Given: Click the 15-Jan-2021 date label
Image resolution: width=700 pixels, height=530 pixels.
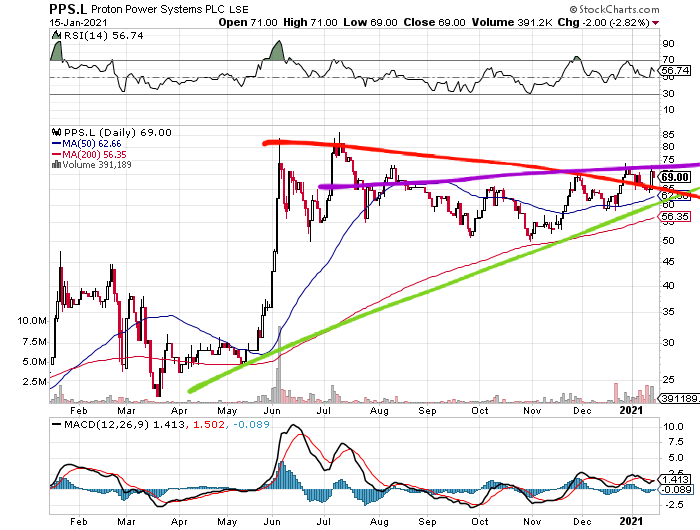Looking at the screenshot, I should pos(78,22).
